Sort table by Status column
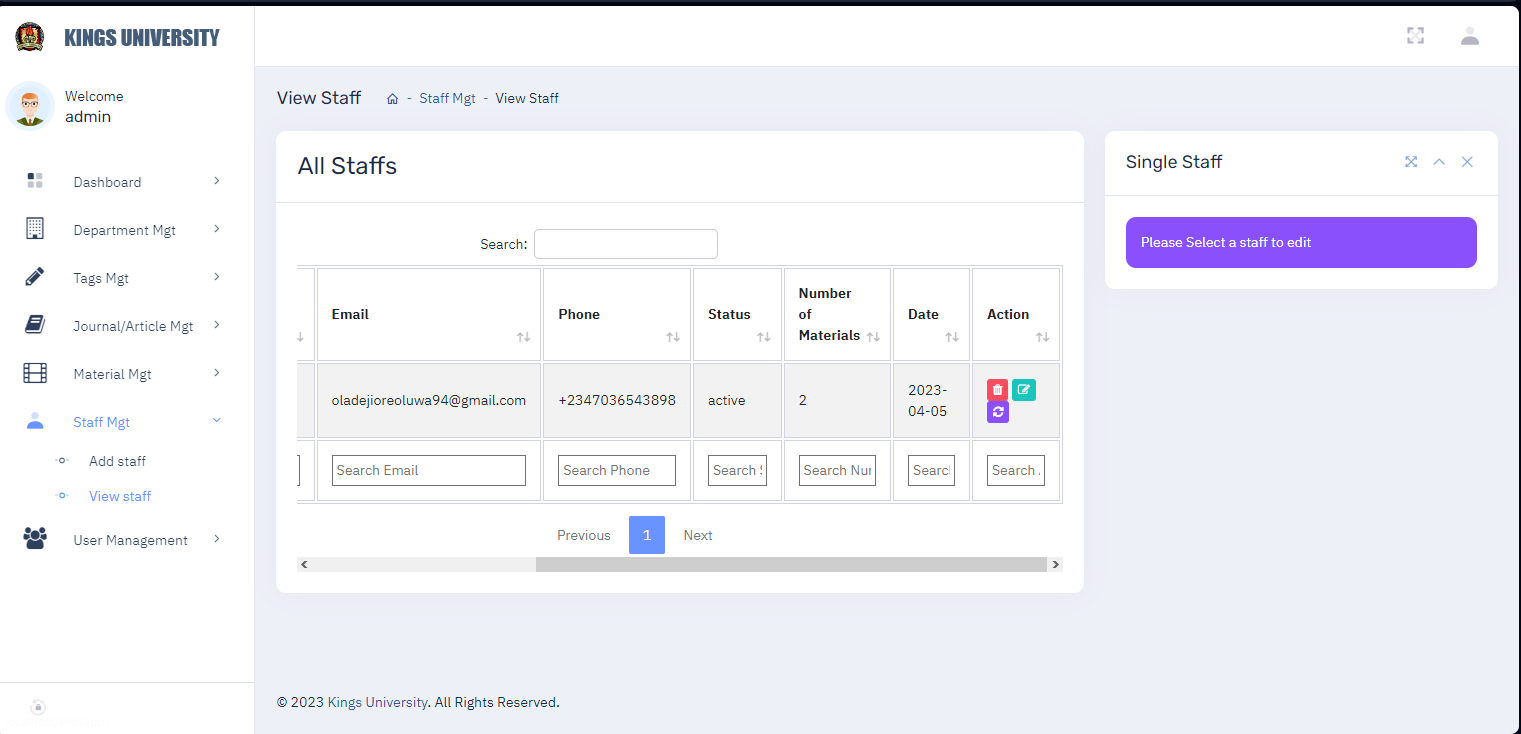 736,314
